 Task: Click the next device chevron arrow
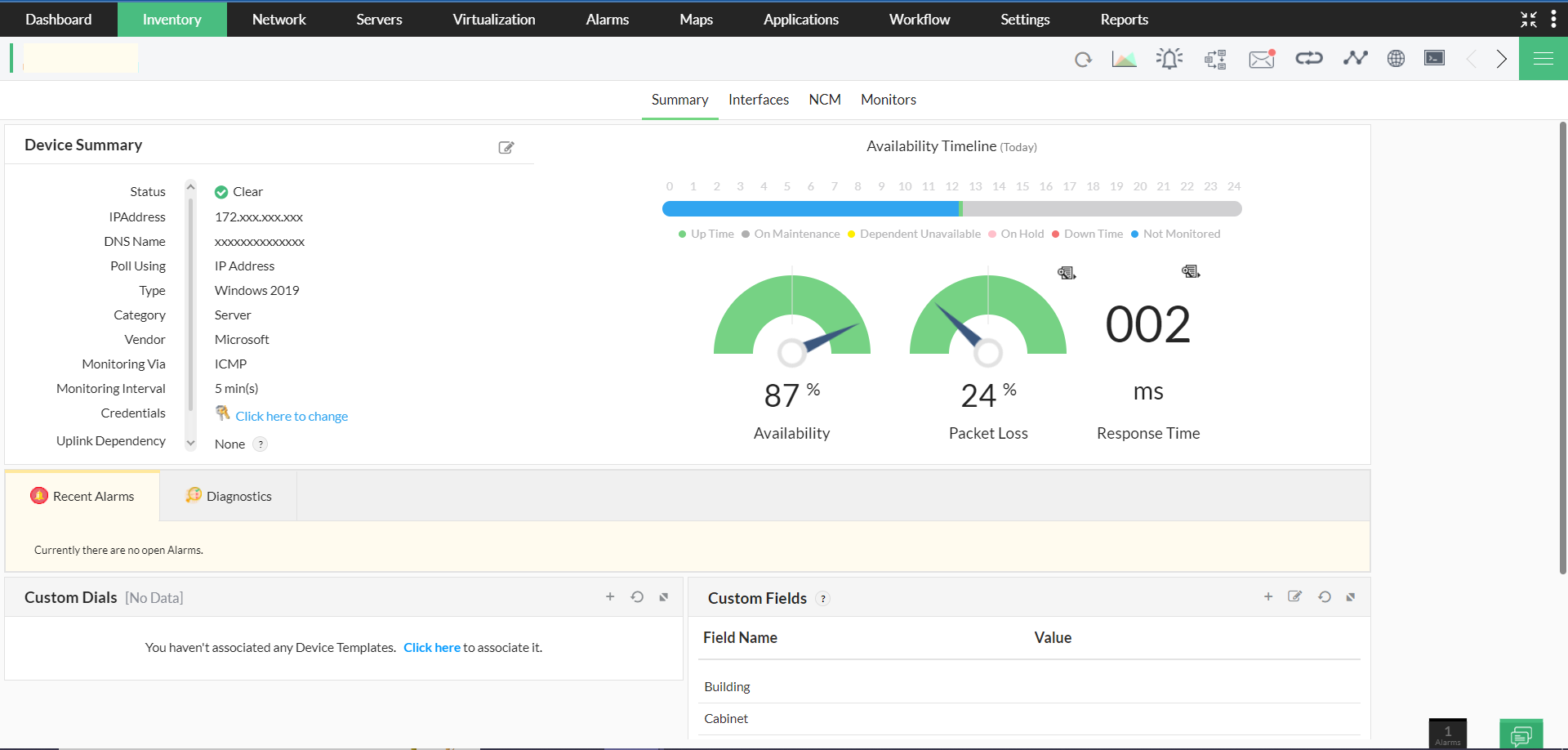[x=1501, y=58]
